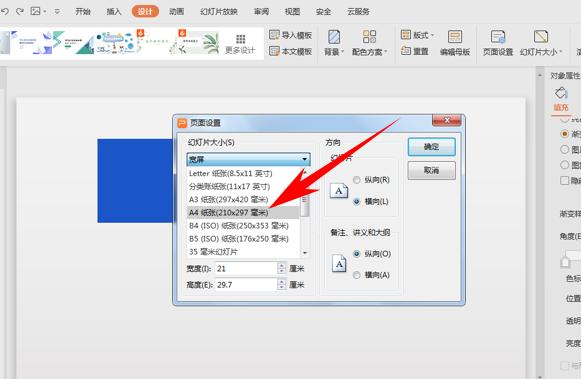Click the 编辑母板 edit master icon
The image size is (582, 379).
455,37
